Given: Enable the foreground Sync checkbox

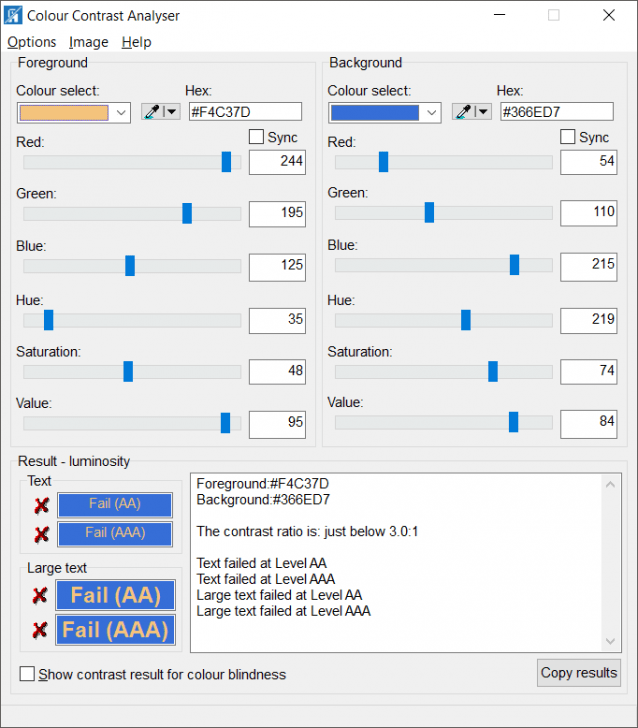Looking at the screenshot, I should click(x=256, y=137).
